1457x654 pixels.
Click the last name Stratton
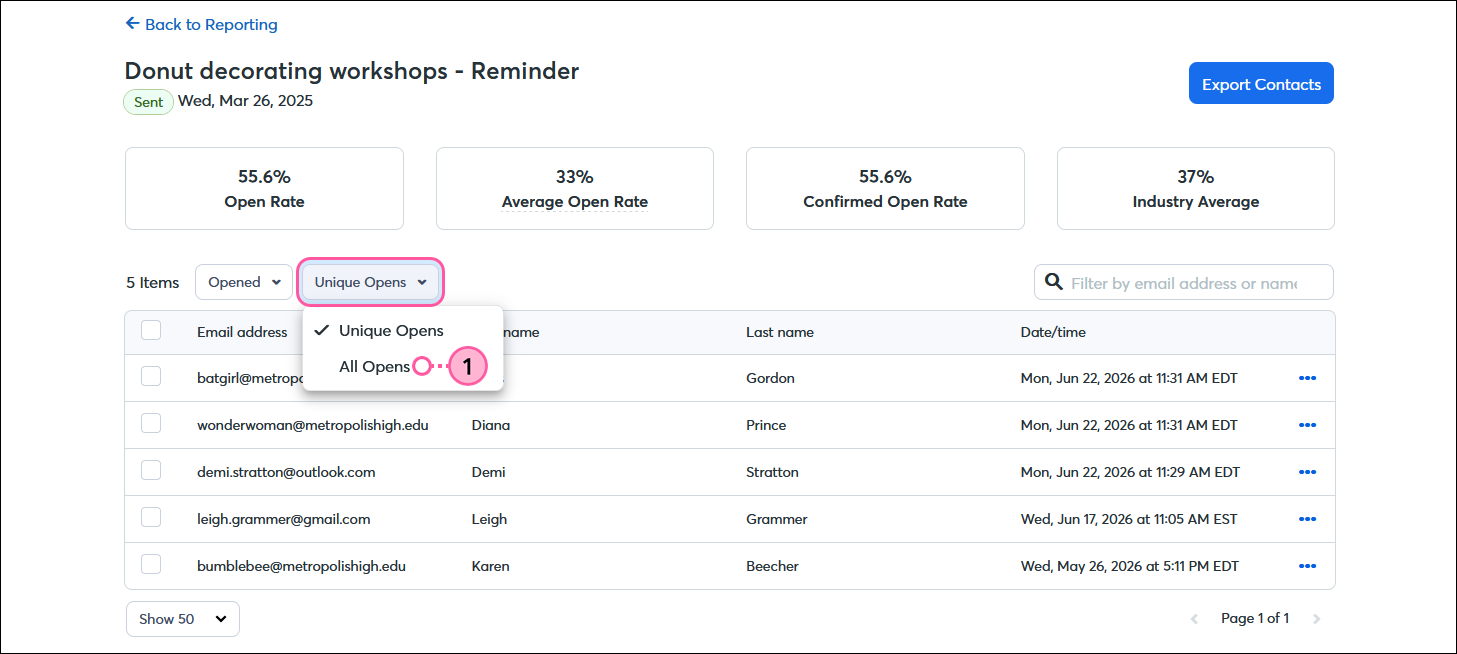point(772,472)
